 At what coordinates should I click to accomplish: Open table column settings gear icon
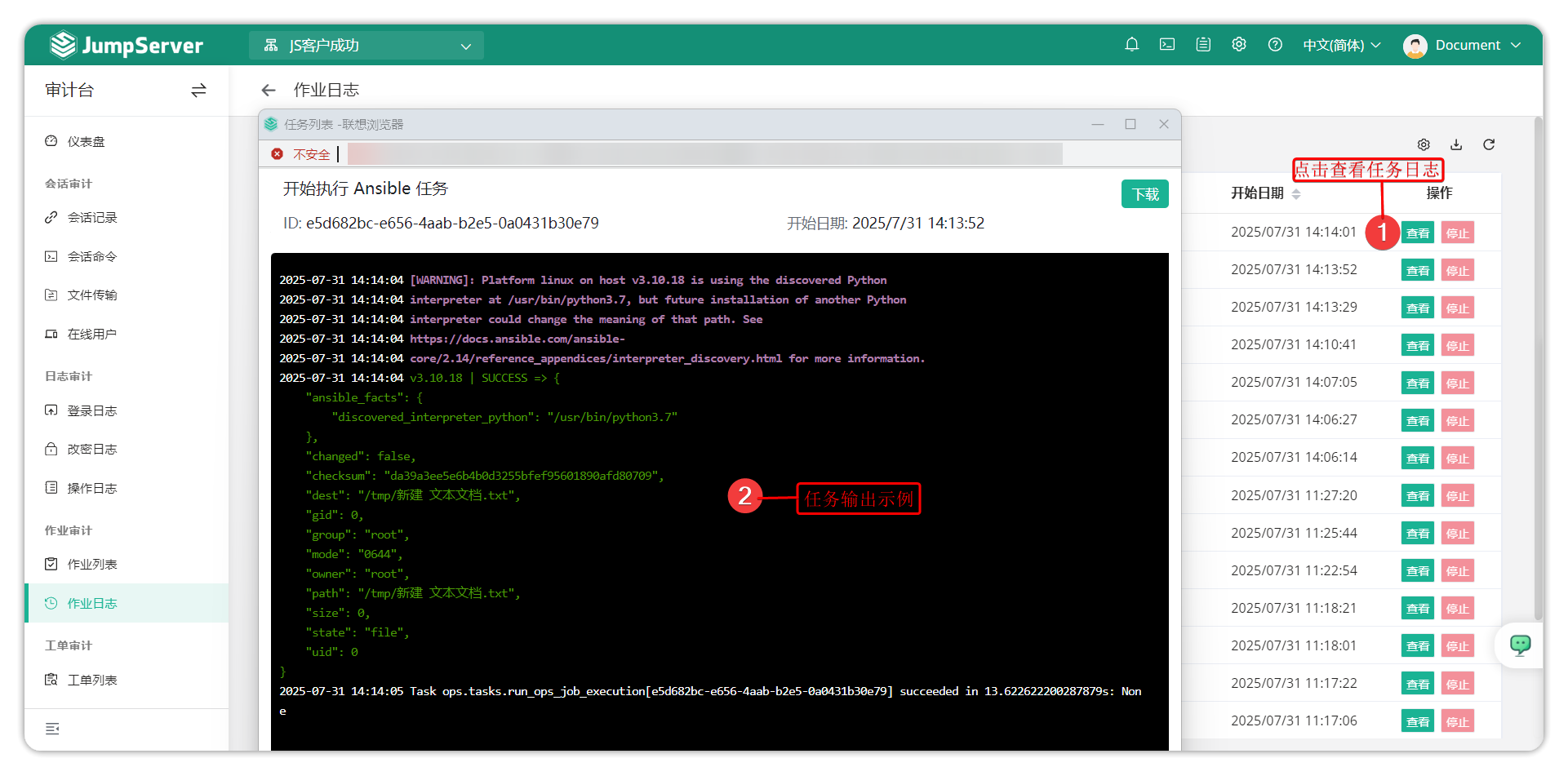(x=1424, y=144)
